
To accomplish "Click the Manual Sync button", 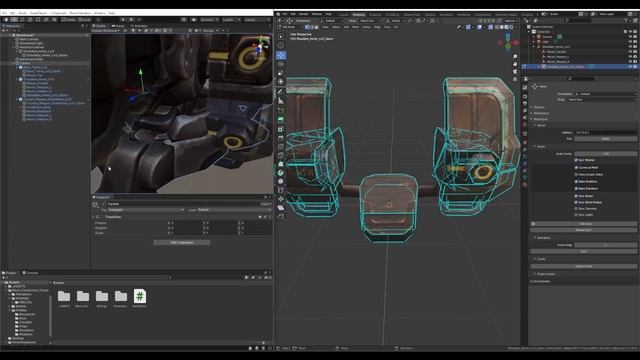I will click(x=585, y=230).
